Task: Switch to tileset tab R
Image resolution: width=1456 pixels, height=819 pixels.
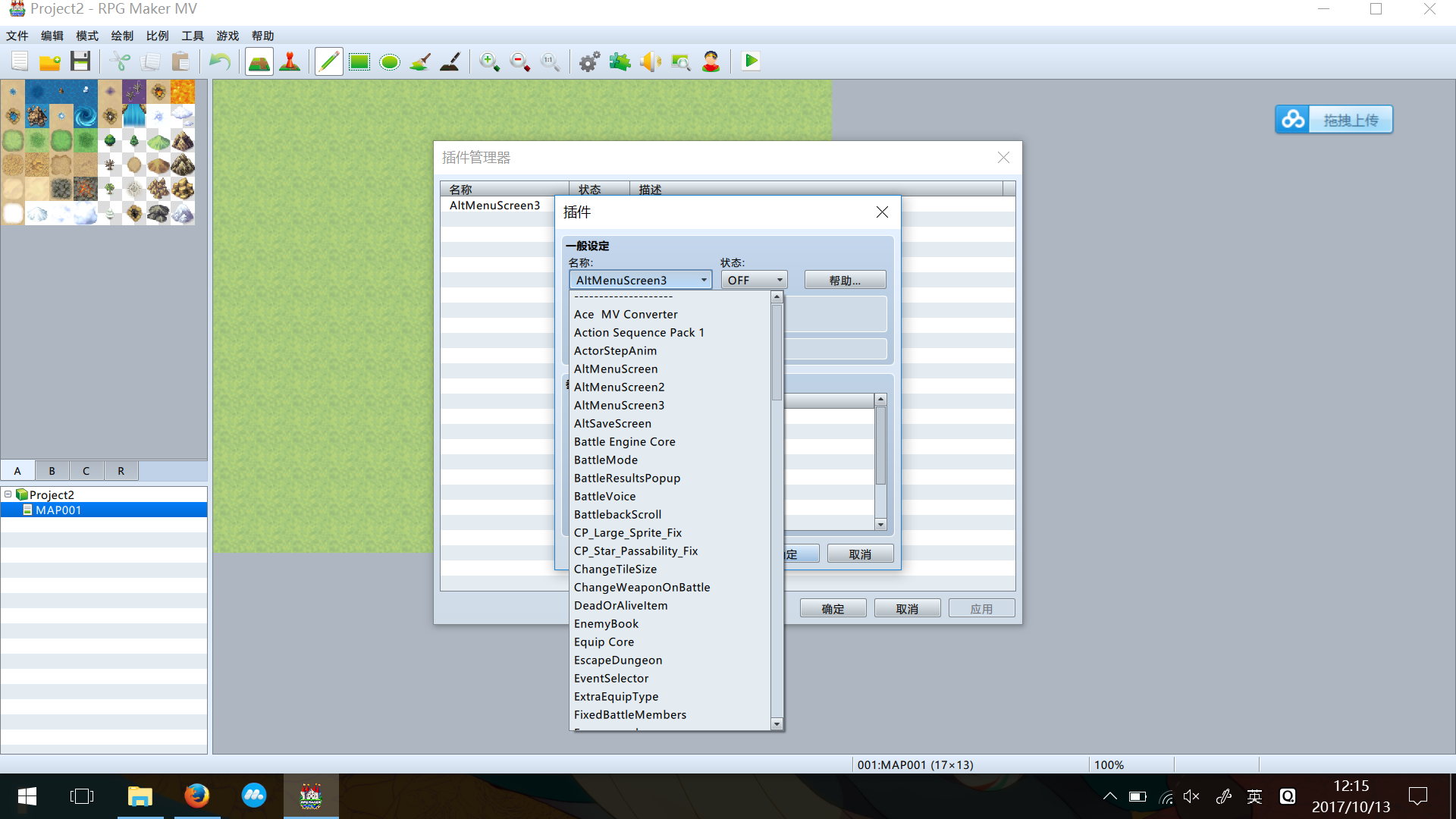Action: [x=121, y=470]
